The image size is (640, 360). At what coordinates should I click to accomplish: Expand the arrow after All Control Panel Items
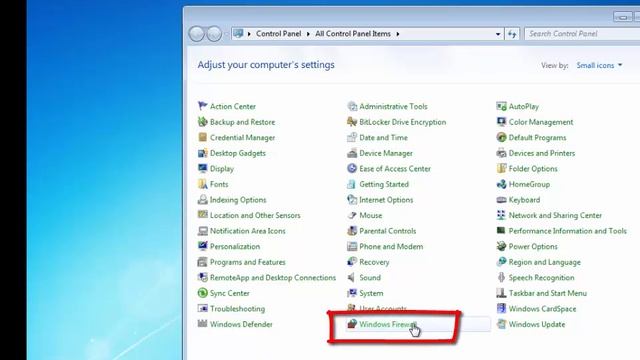[398, 34]
